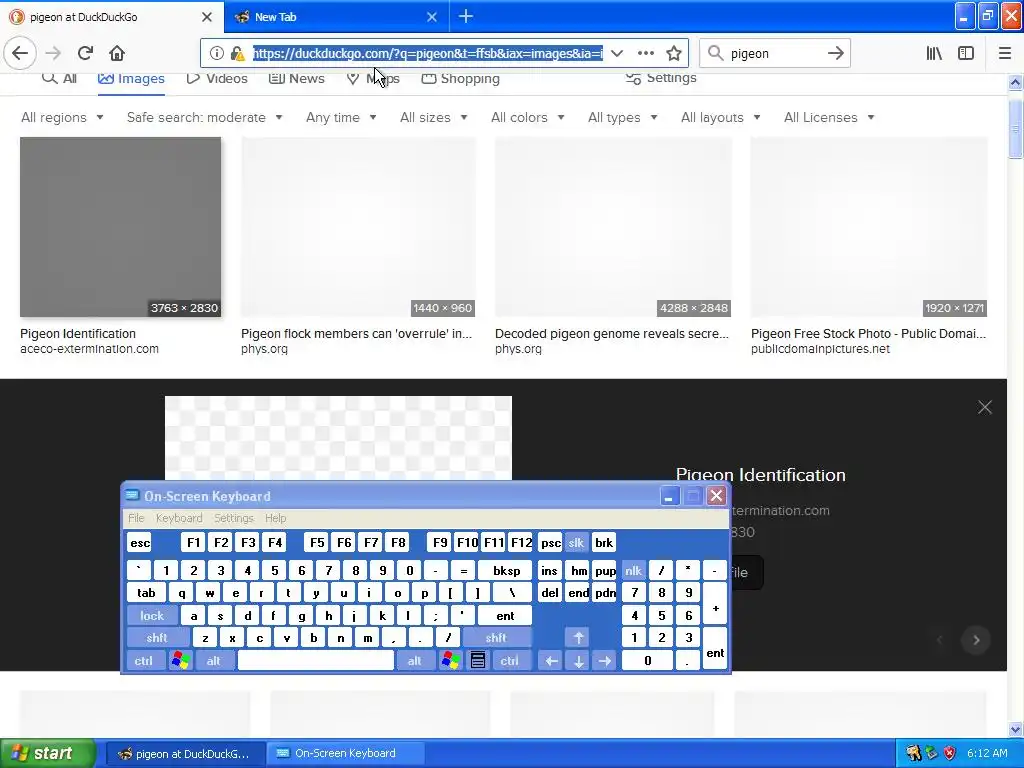
Task: Expand the All Licenses filter
Action: pyautogui.click(x=829, y=118)
